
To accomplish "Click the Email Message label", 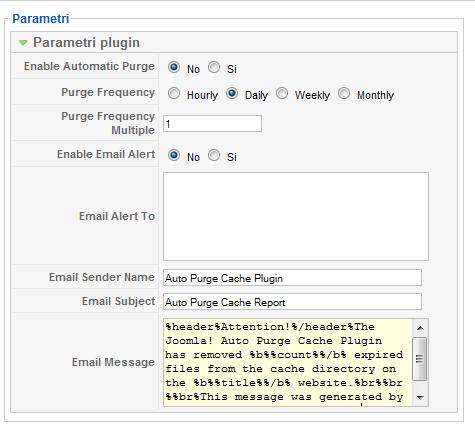I will point(113,362).
